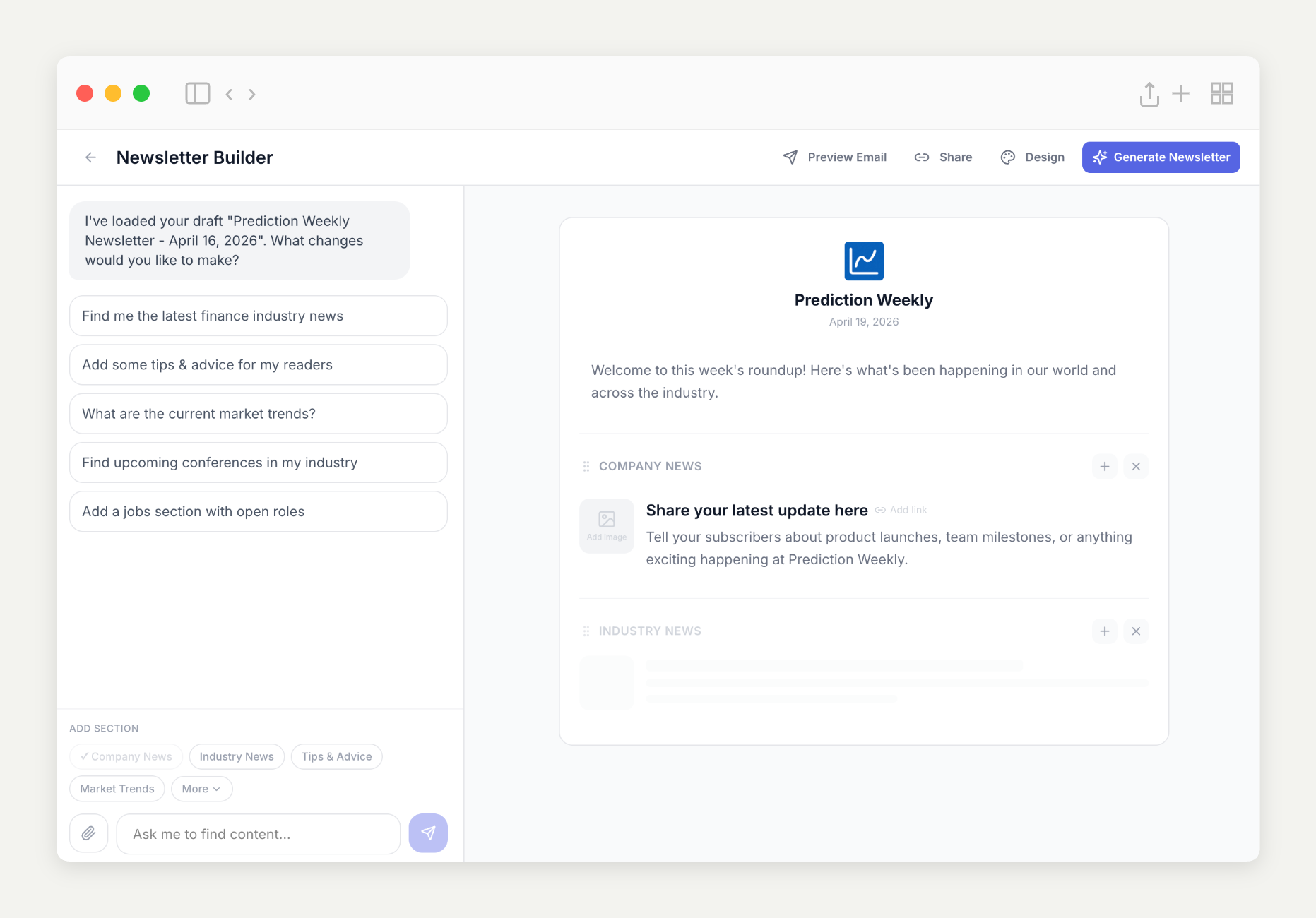Click the Add image placeholder
Image resolution: width=1316 pixels, height=918 pixels.
tap(607, 526)
